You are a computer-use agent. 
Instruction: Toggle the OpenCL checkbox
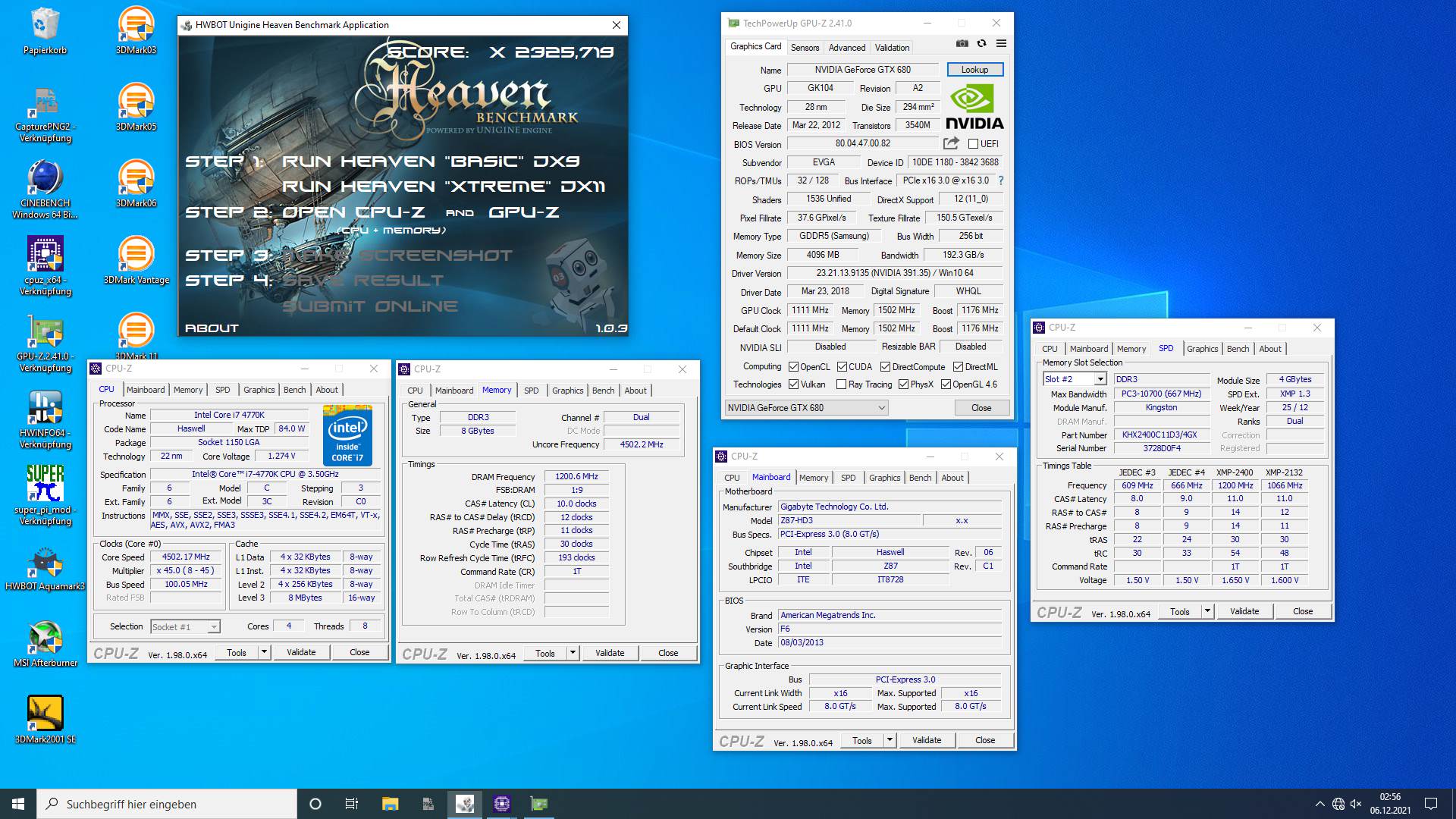click(793, 367)
